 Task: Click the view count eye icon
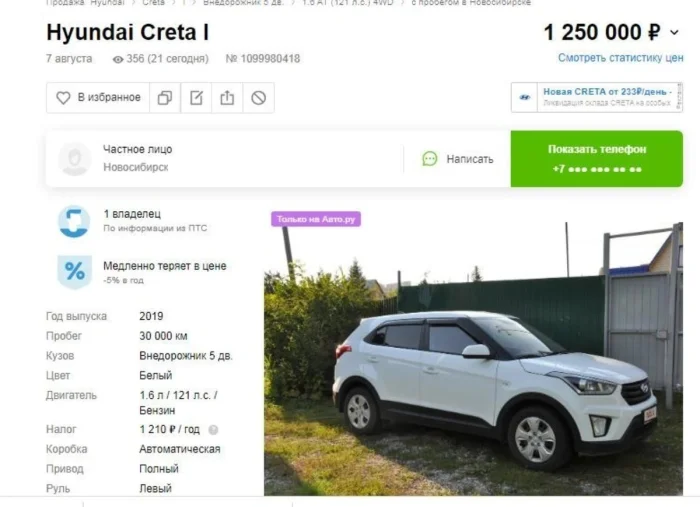(118, 59)
